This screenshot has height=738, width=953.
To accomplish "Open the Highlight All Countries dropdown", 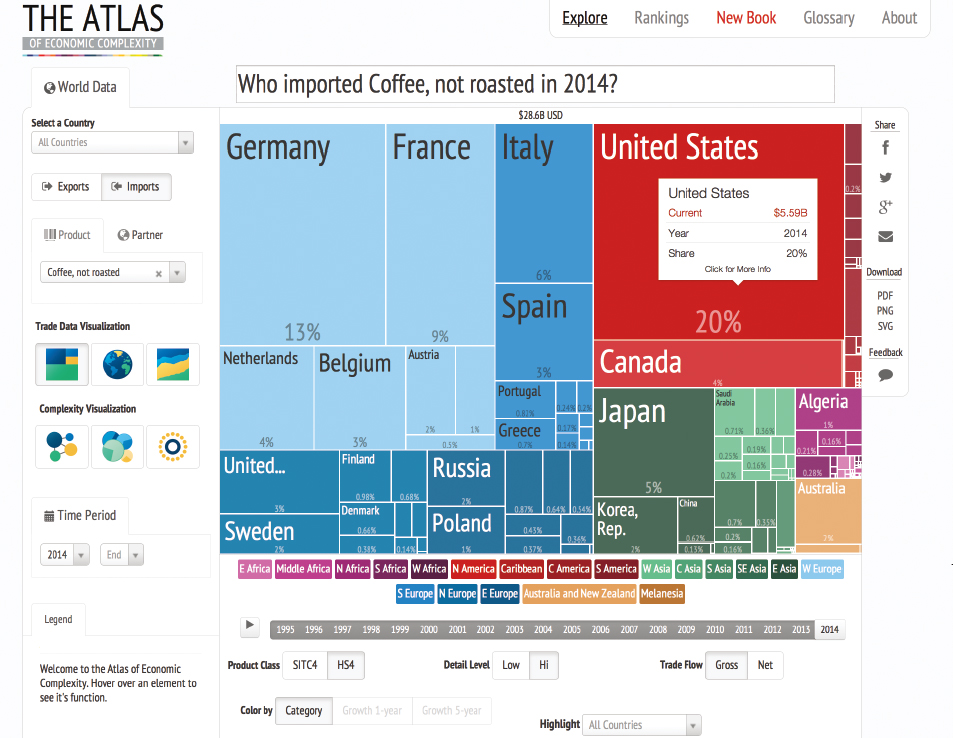I will point(642,725).
